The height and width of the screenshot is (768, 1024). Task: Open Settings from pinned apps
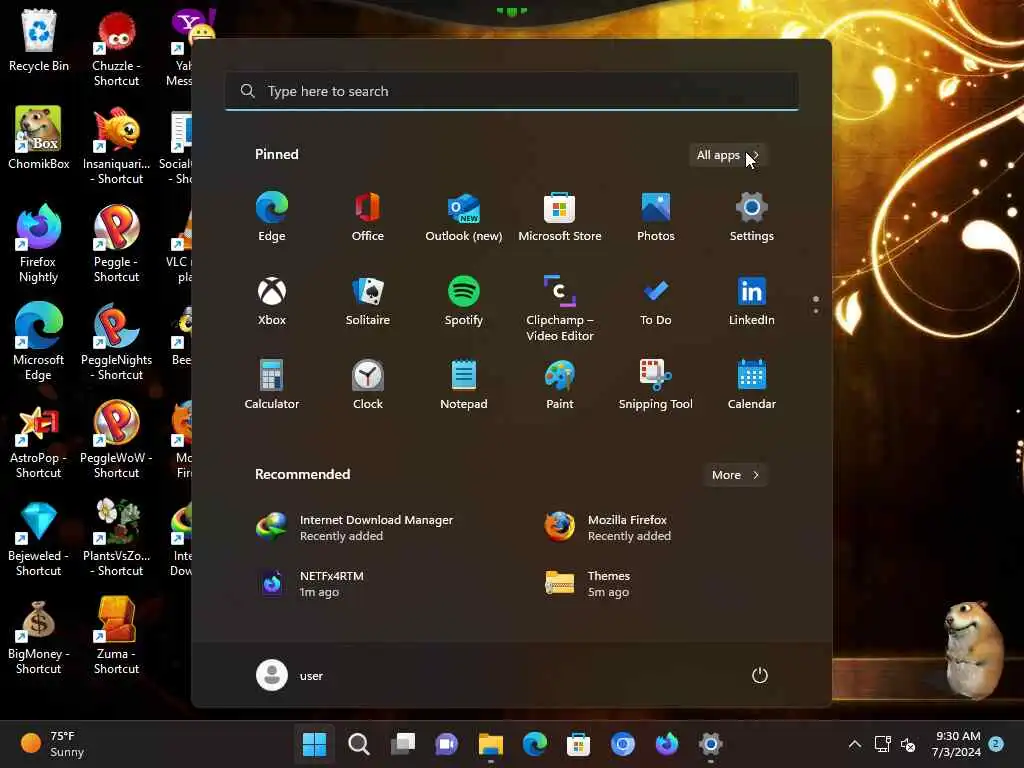click(752, 217)
